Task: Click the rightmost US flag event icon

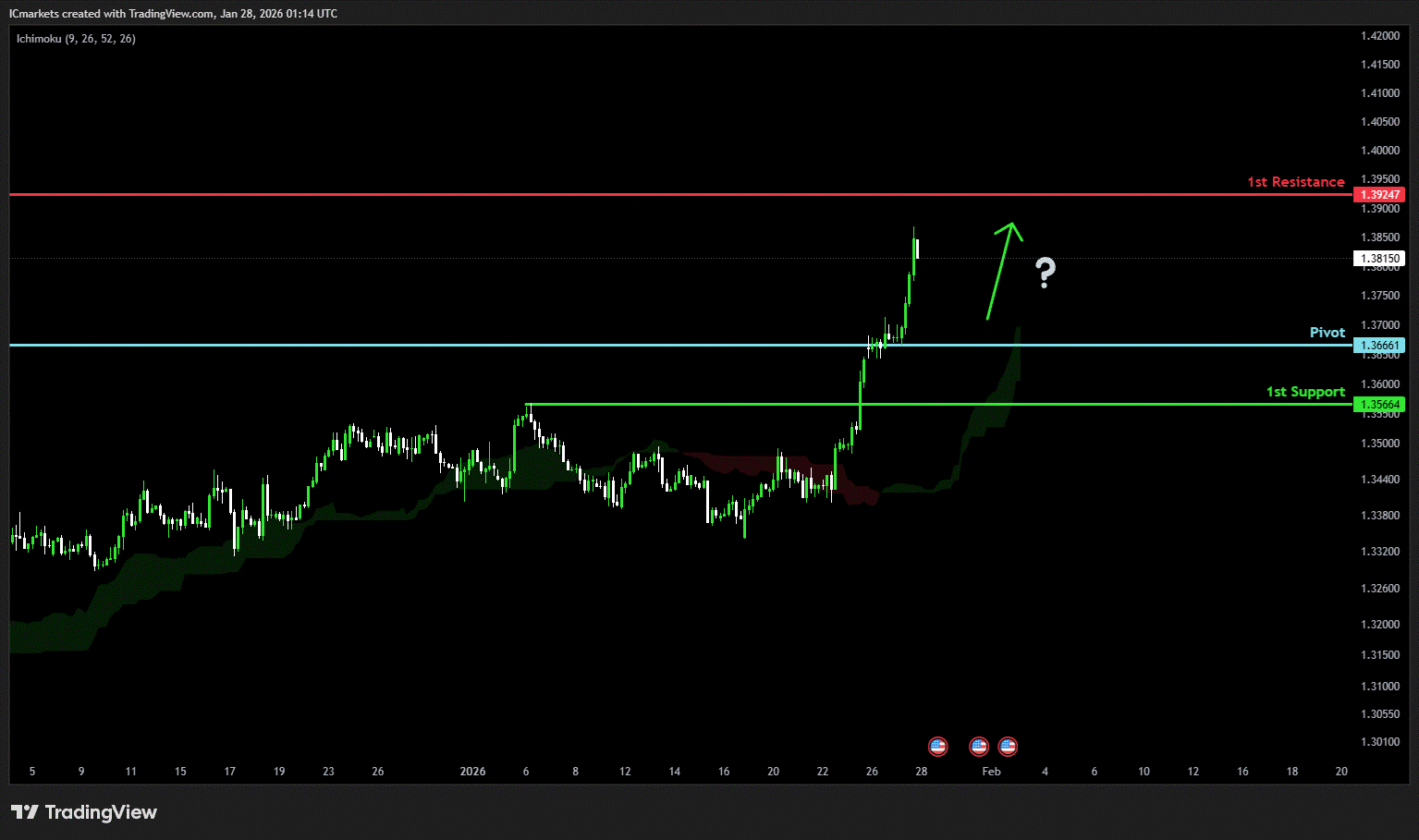Action: pyautogui.click(x=1008, y=746)
